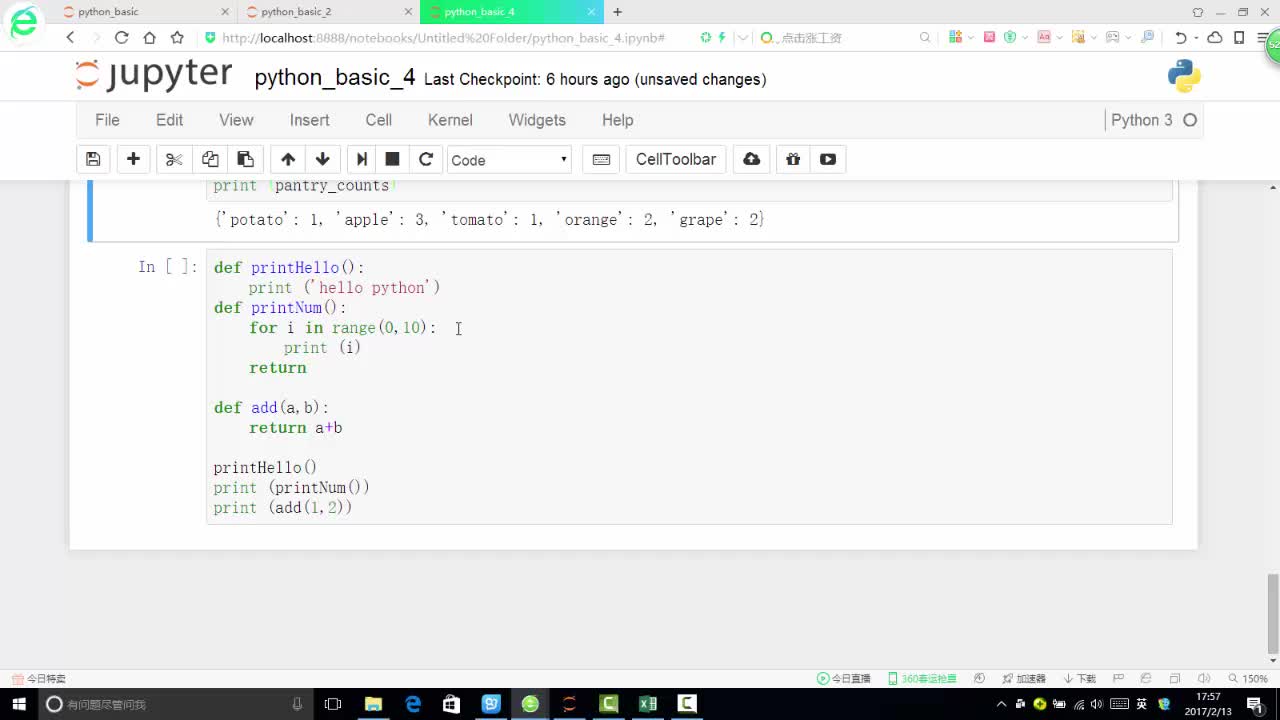Click the Last Checkpoint status text
The width and height of the screenshot is (1280, 720).
[x=595, y=79]
